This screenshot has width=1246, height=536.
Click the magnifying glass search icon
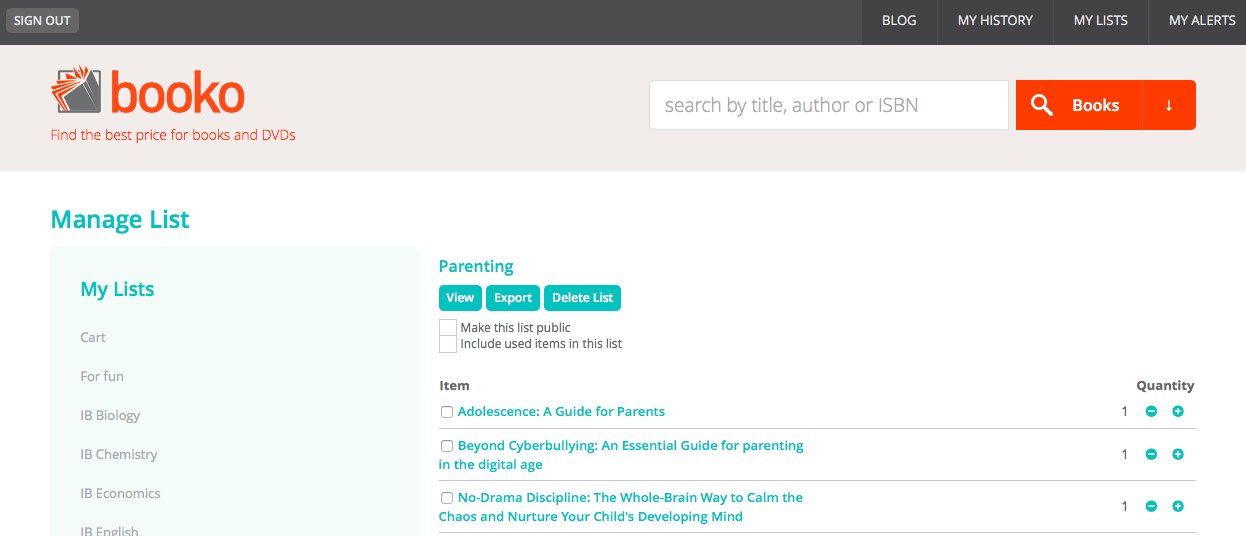(x=1042, y=105)
